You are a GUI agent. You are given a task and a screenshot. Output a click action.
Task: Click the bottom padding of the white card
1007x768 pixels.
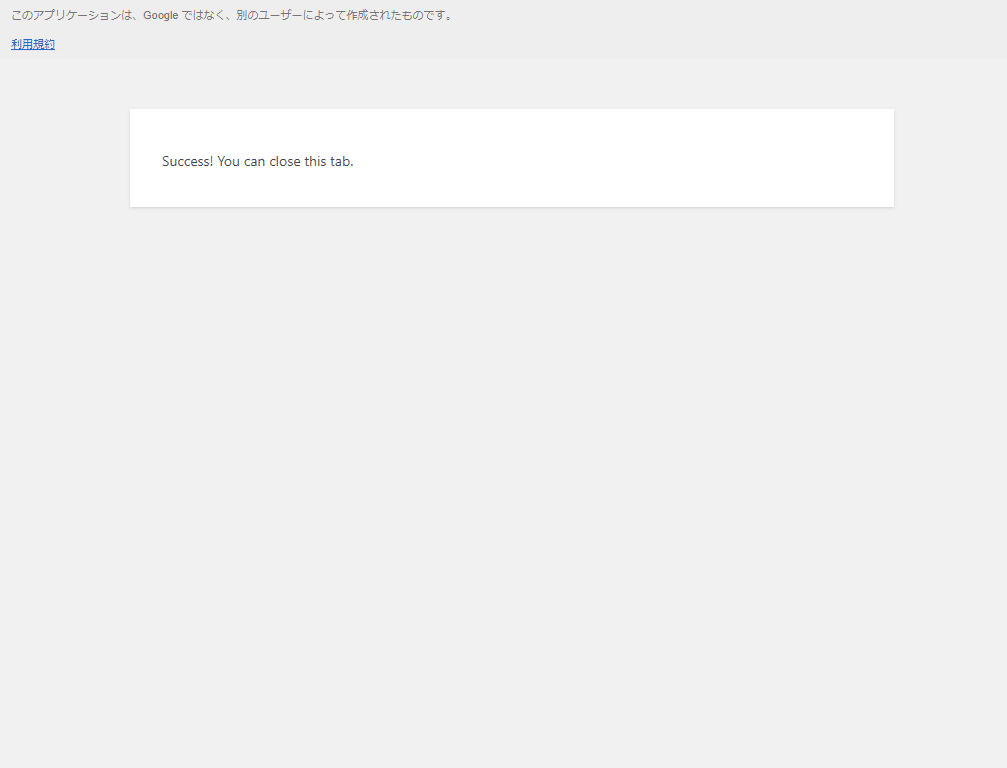[x=510, y=194]
